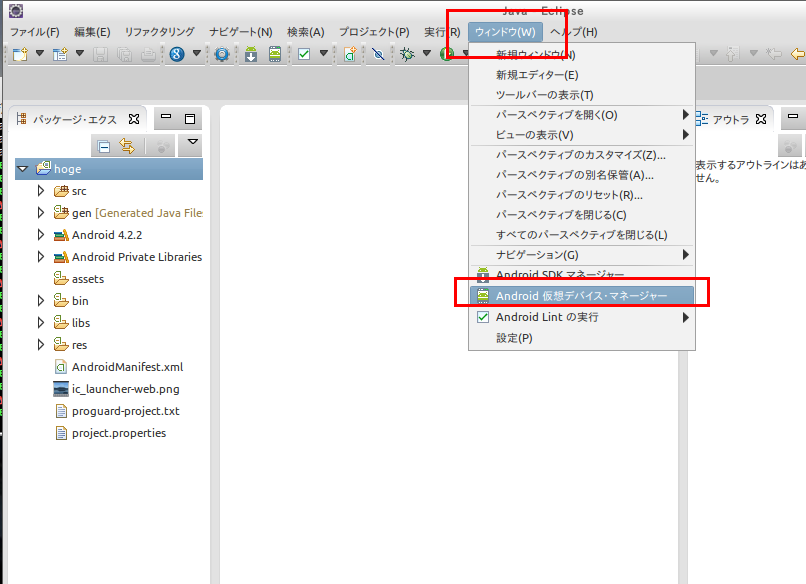Choose パースペクティブのリセット(R)...
The height and width of the screenshot is (584, 806).
(582, 195)
